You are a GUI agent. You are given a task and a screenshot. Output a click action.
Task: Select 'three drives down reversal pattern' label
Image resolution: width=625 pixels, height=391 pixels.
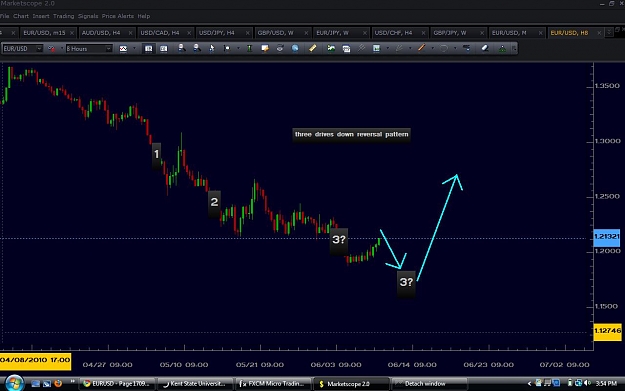coord(351,134)
